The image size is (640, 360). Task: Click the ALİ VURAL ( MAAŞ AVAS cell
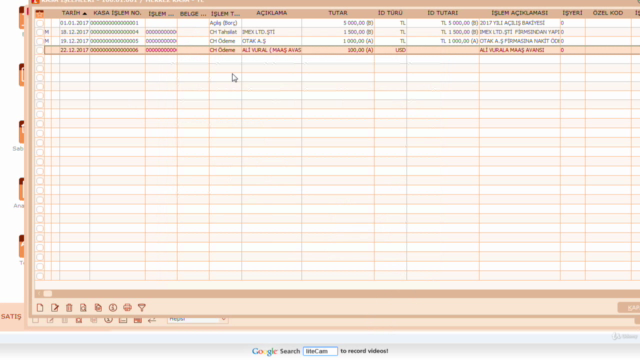(x=272, y=50)
